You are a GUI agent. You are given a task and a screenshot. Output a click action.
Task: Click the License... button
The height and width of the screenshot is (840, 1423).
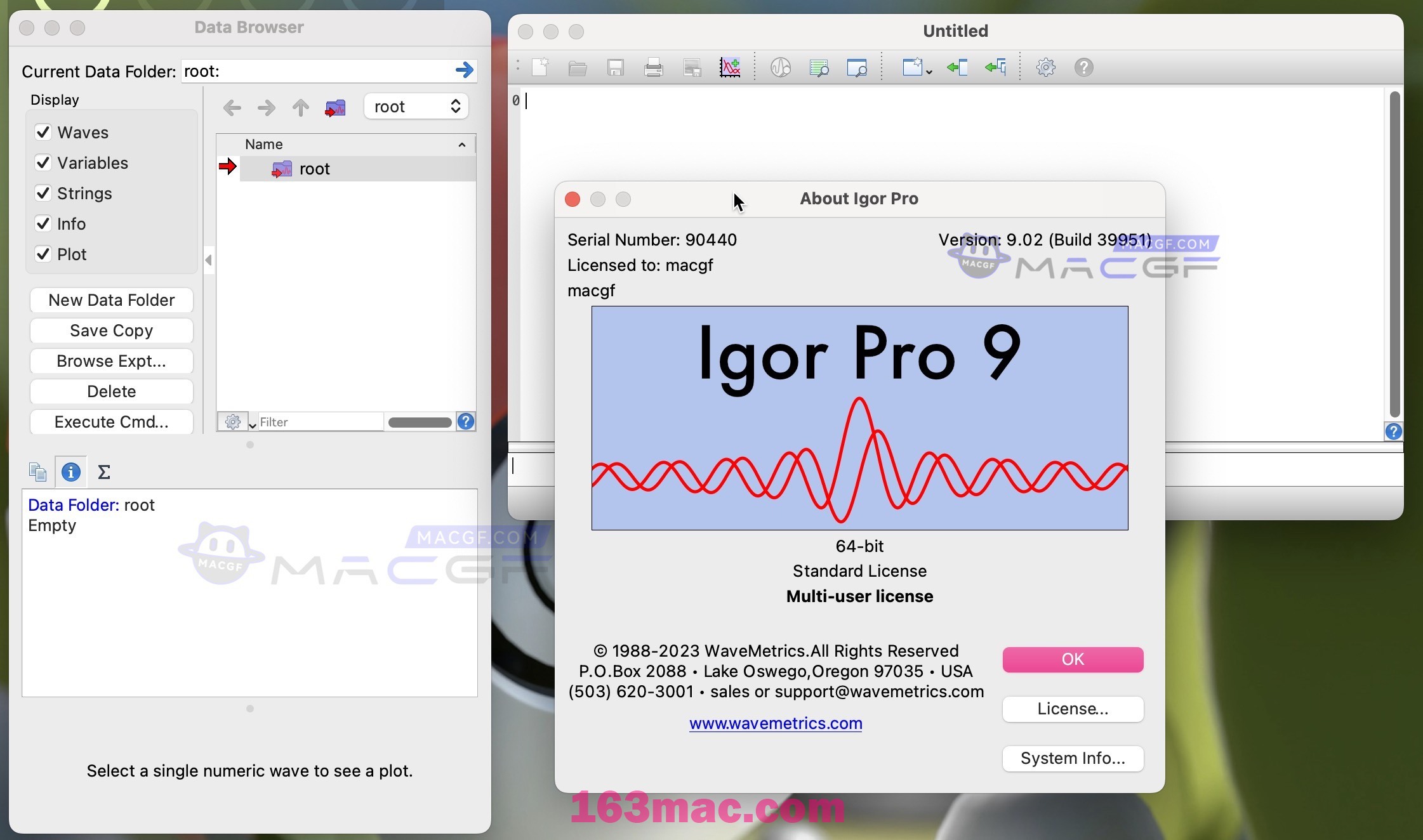click(x=1073, y=709)
